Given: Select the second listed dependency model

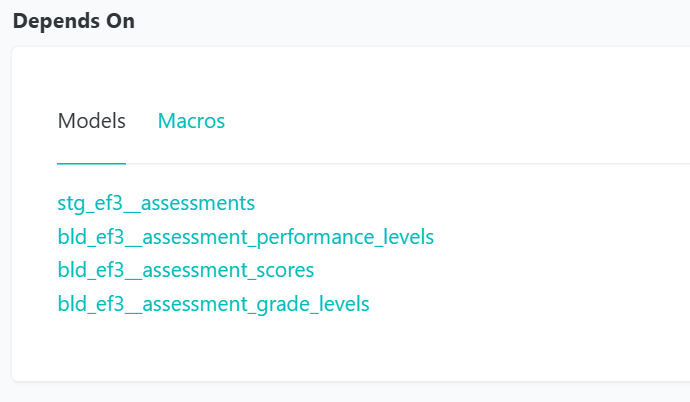Looking at the screenshot, I should [x=245, y=237].
